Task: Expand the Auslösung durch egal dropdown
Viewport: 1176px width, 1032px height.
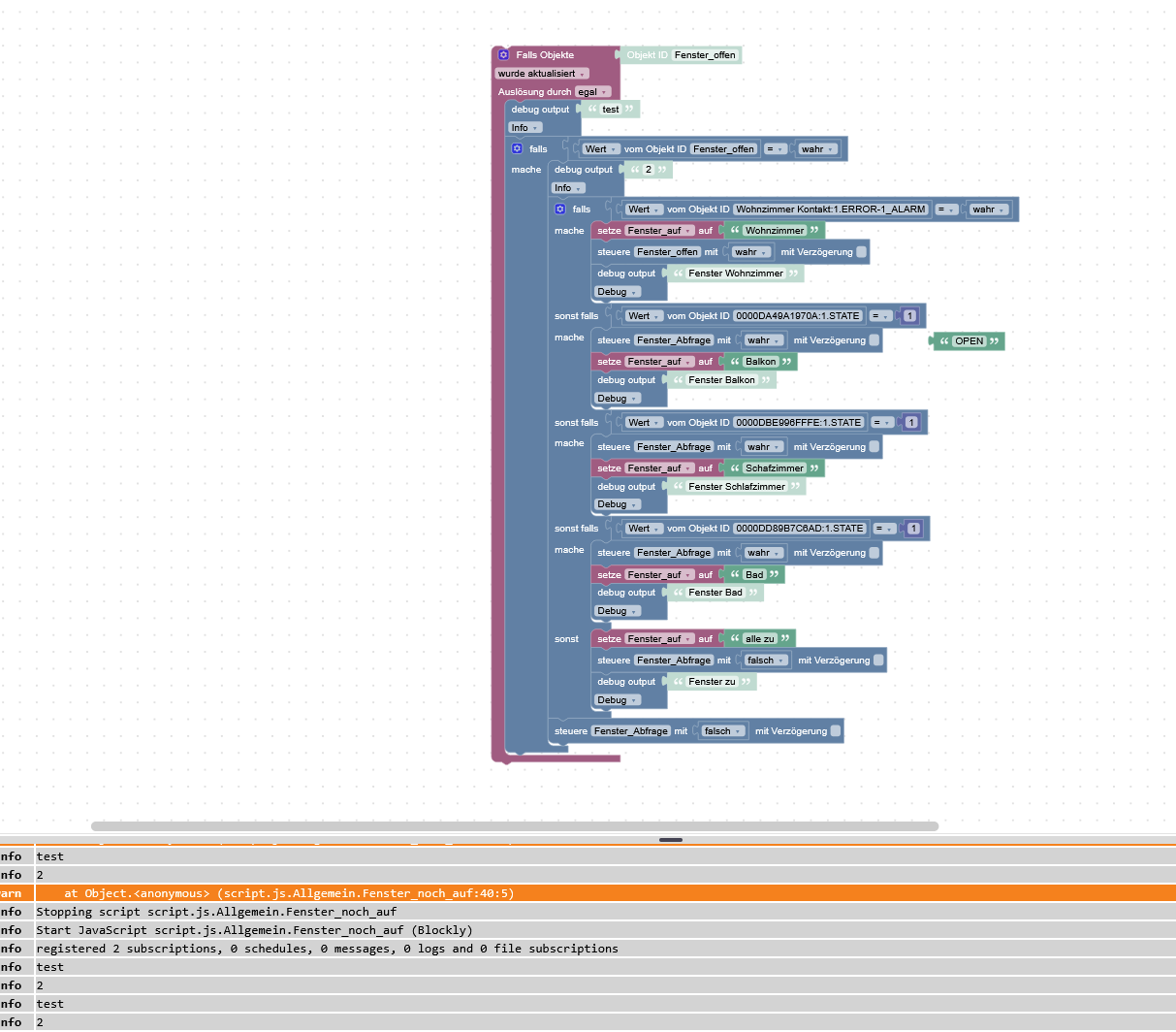Action: pos(592,92)
